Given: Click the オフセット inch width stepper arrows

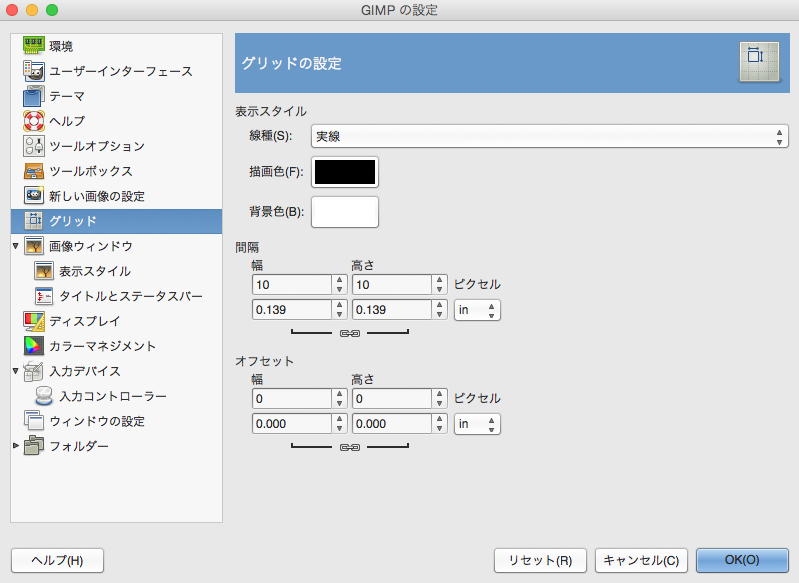Looking at the screenshot, I should pos(339,424).
